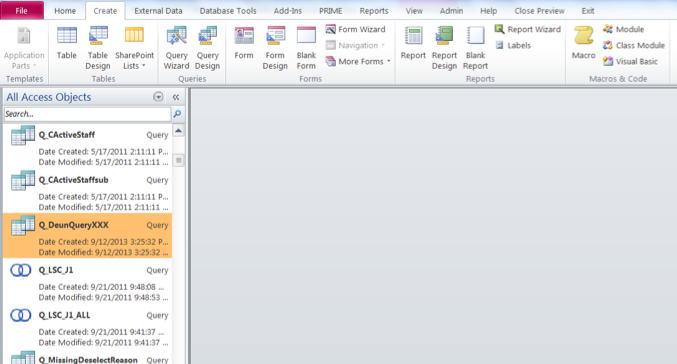Open the Database Tools tab
The width and height of the screenshot is (677, 364).
[x=228, y=11]
